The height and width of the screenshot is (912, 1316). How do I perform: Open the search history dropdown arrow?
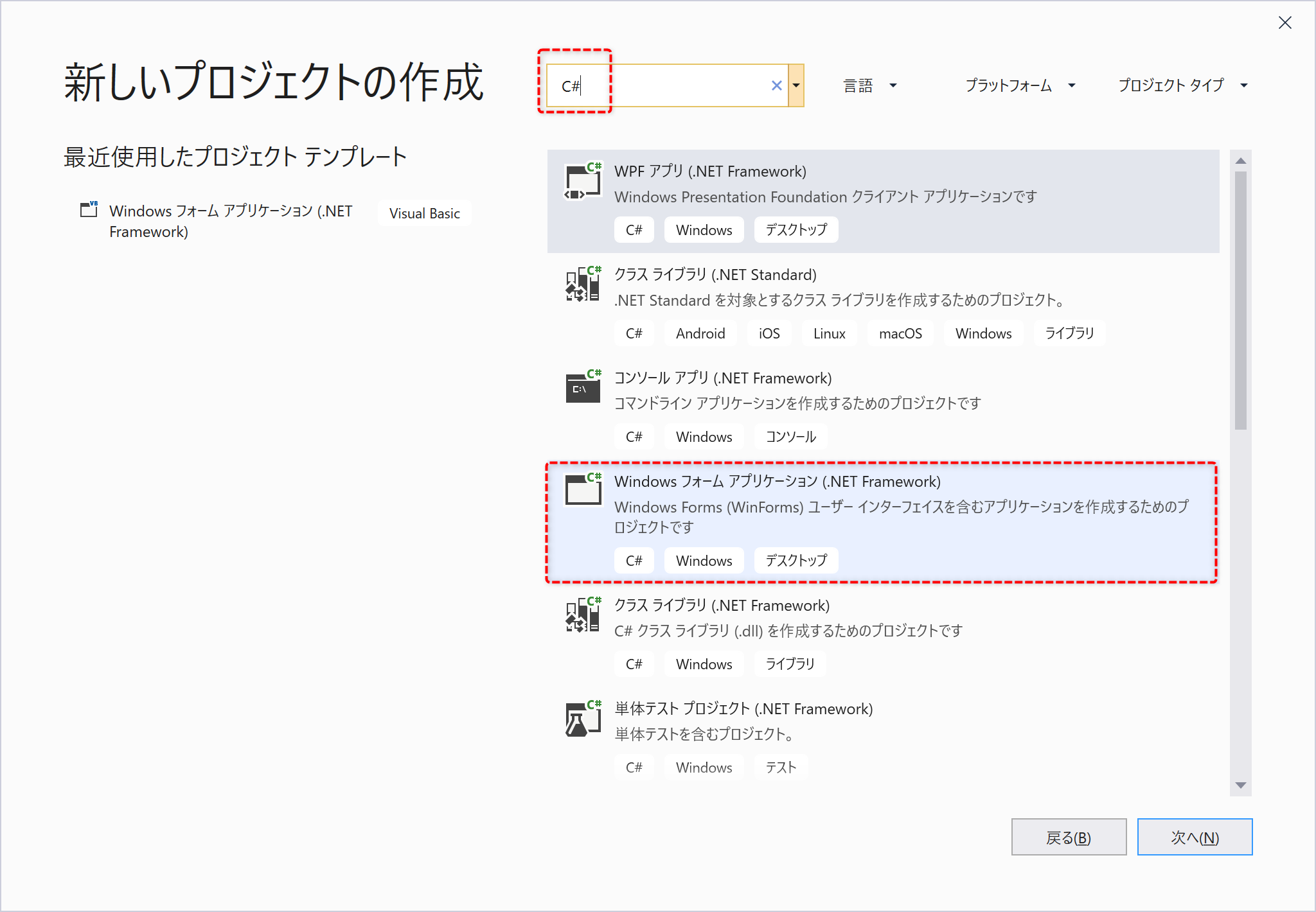796,85
